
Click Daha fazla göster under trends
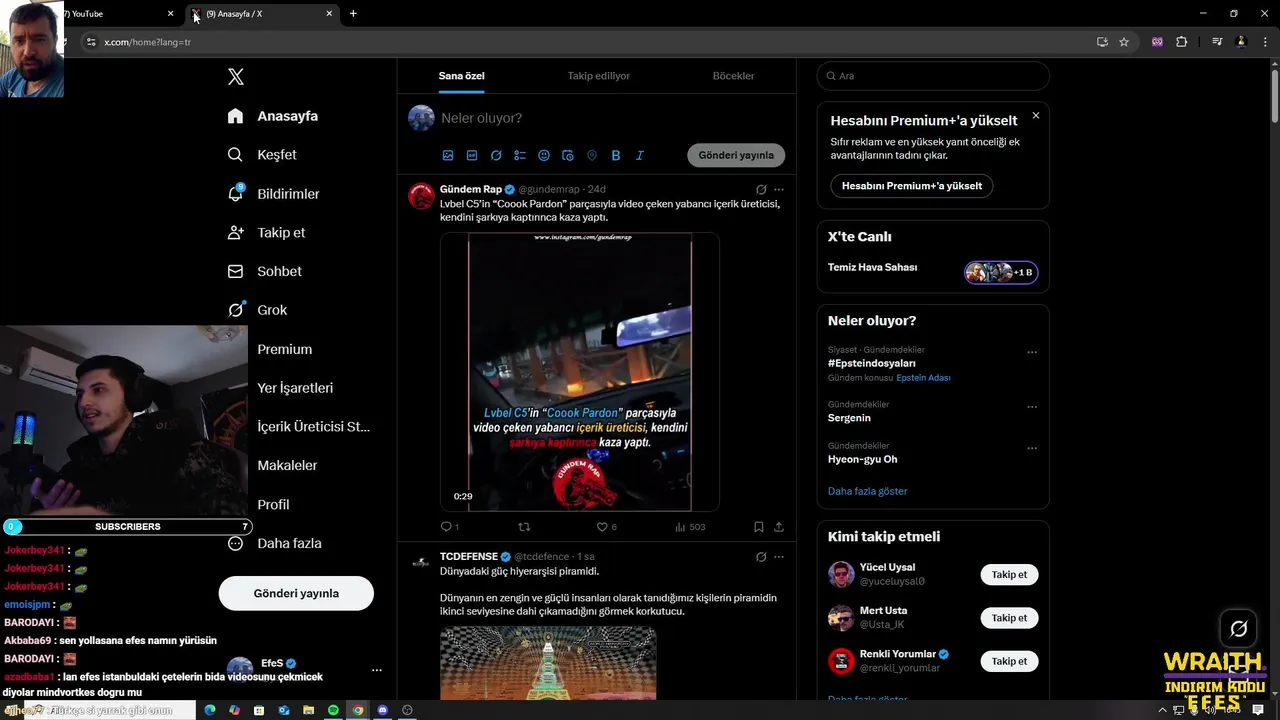point(868,491)
